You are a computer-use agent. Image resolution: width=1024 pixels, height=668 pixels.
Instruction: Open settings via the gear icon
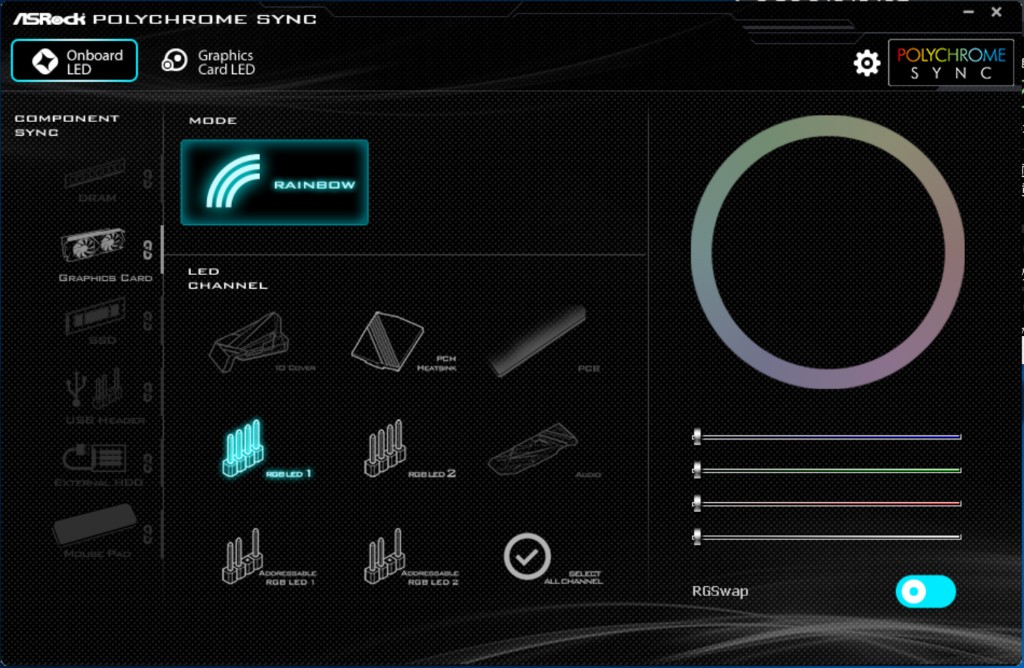pyautogui.click(x=867, y=63)
